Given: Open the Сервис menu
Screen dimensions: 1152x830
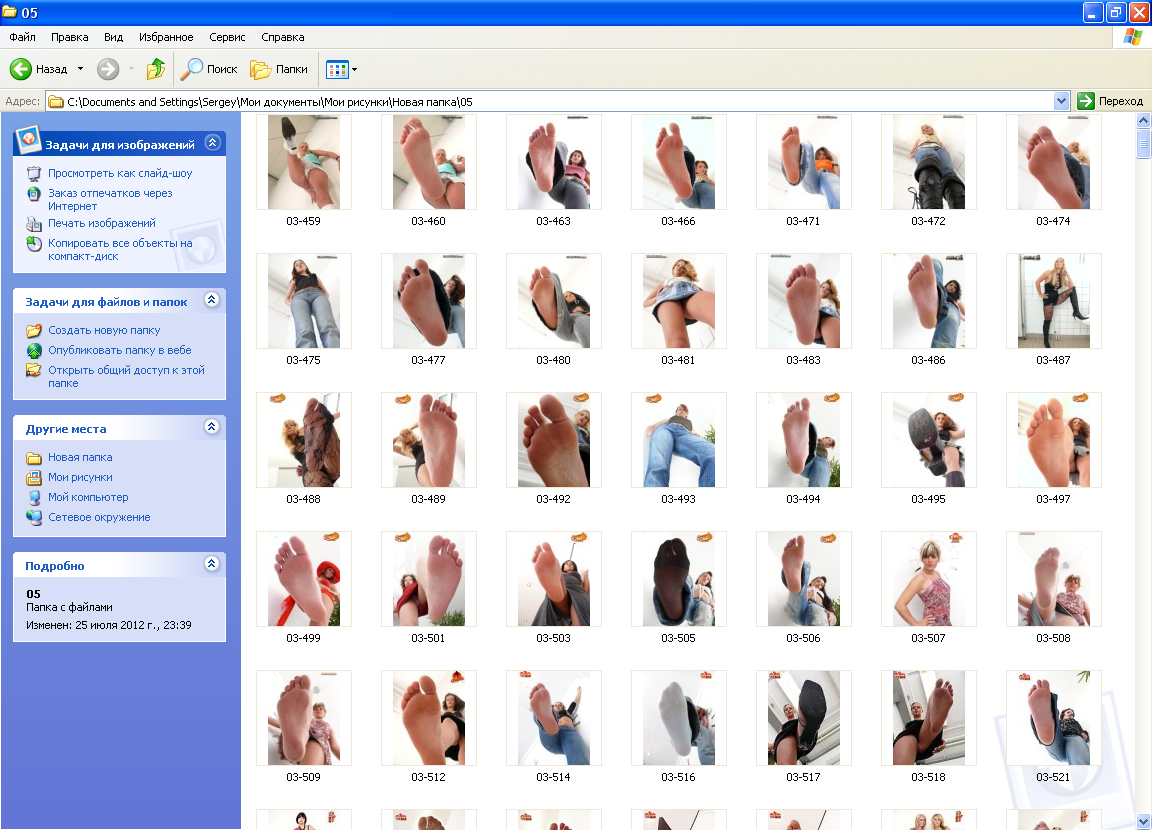Looking at the screenshot, I should coord(227,37).
